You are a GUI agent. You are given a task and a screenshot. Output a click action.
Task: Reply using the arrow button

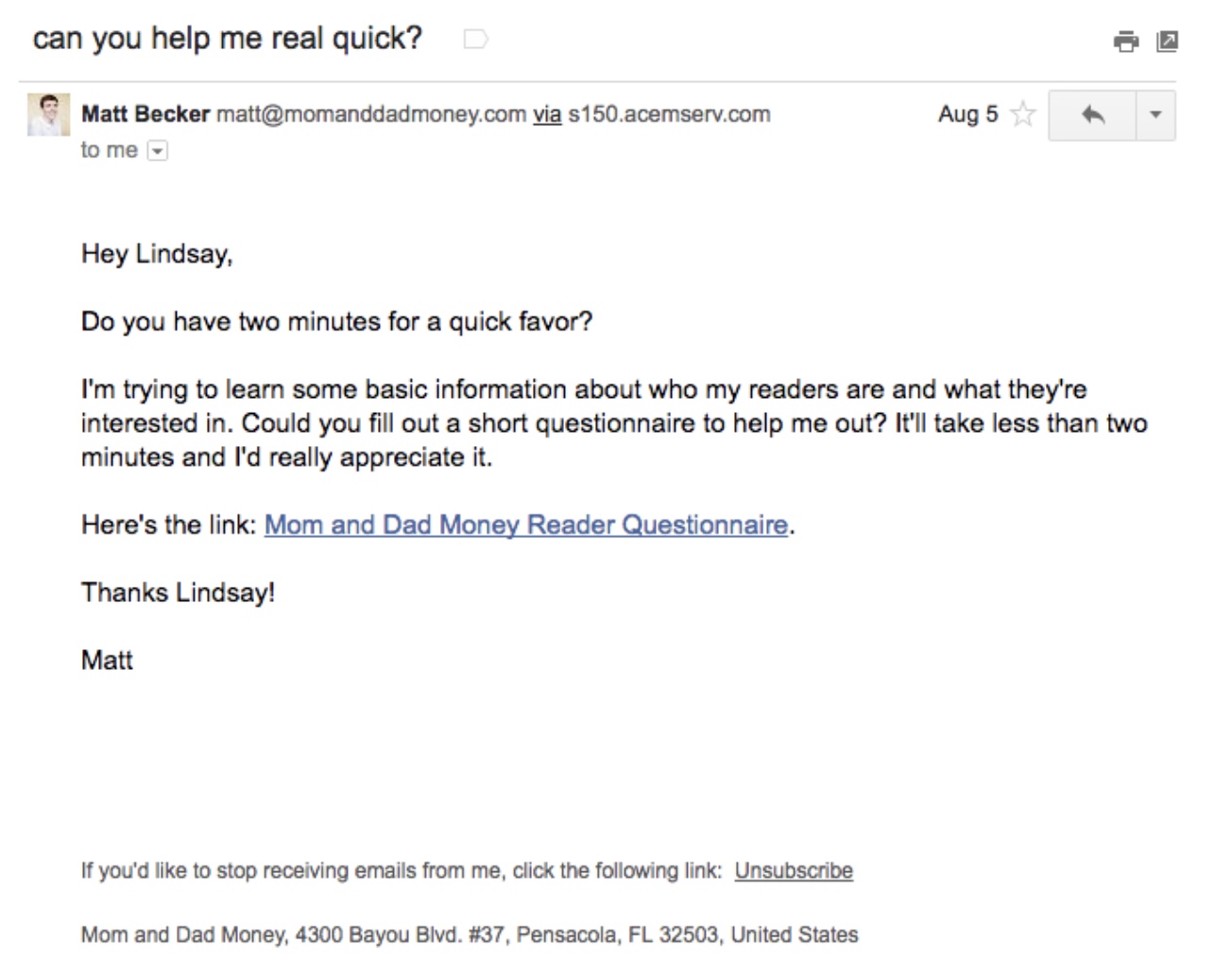click(x=1092, y=115)
